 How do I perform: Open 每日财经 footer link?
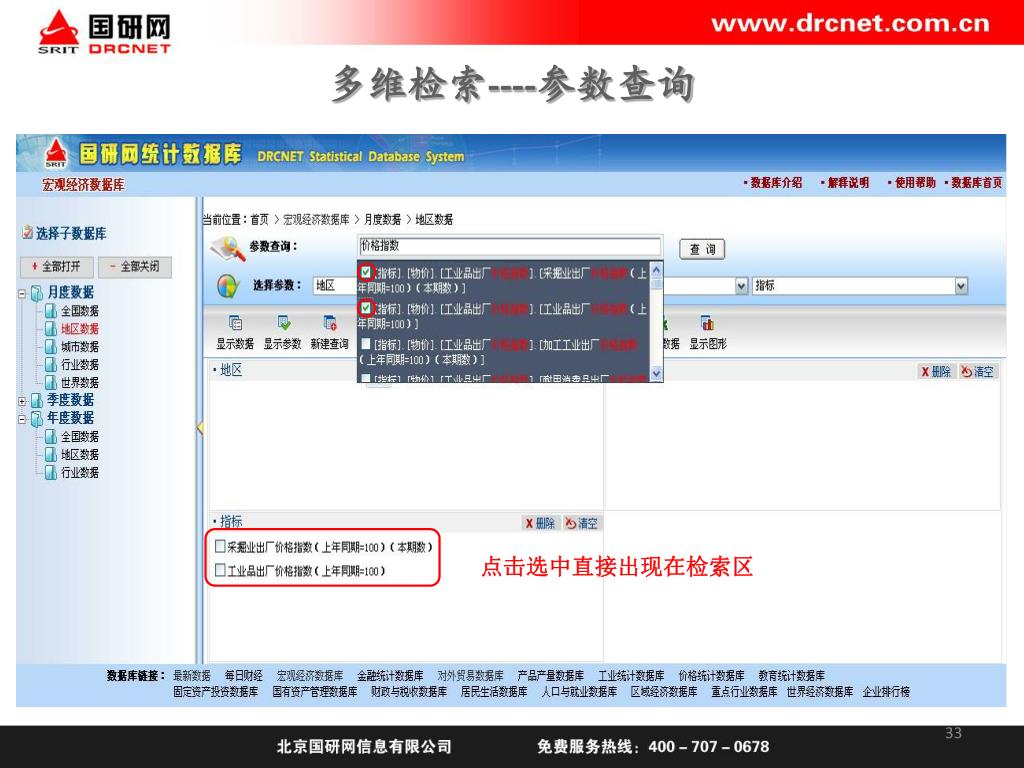click(x=244, y=675)
